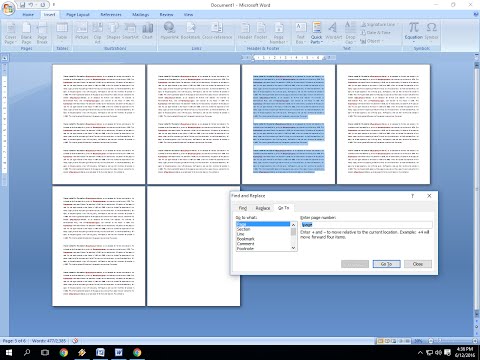Expand the Quick Parts dropdown
The image size is (480, 360).
[316, 33]
